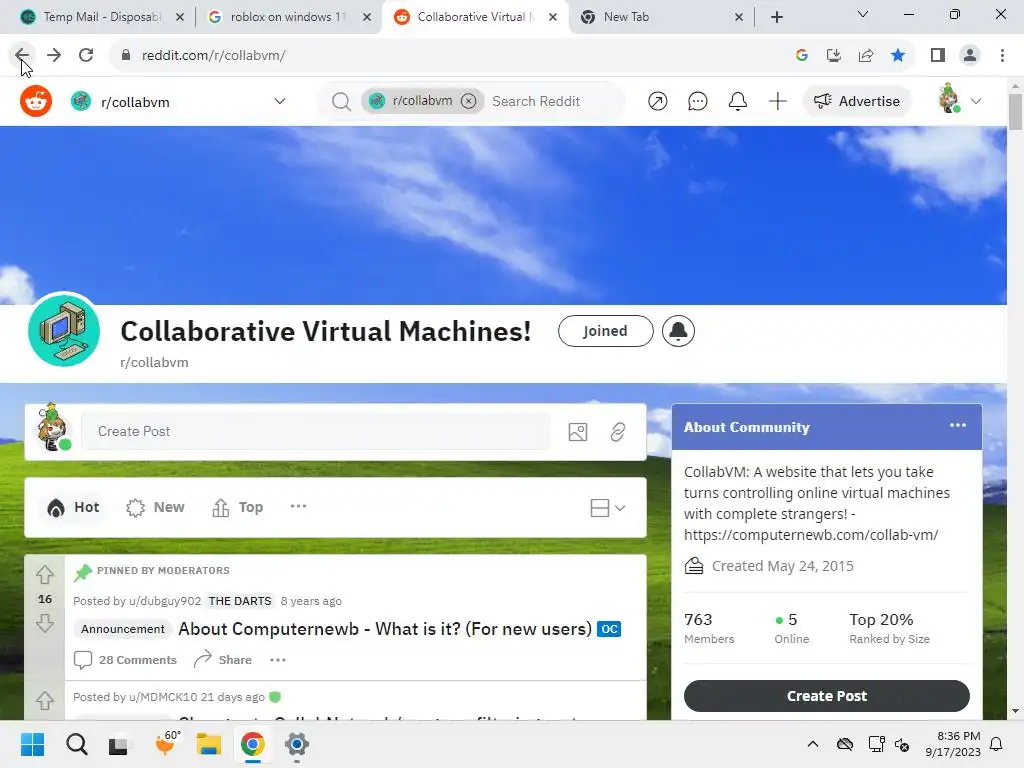
Task: Open the Popular arrow icon in Reddit header
Action: click(x=658, y=101)
